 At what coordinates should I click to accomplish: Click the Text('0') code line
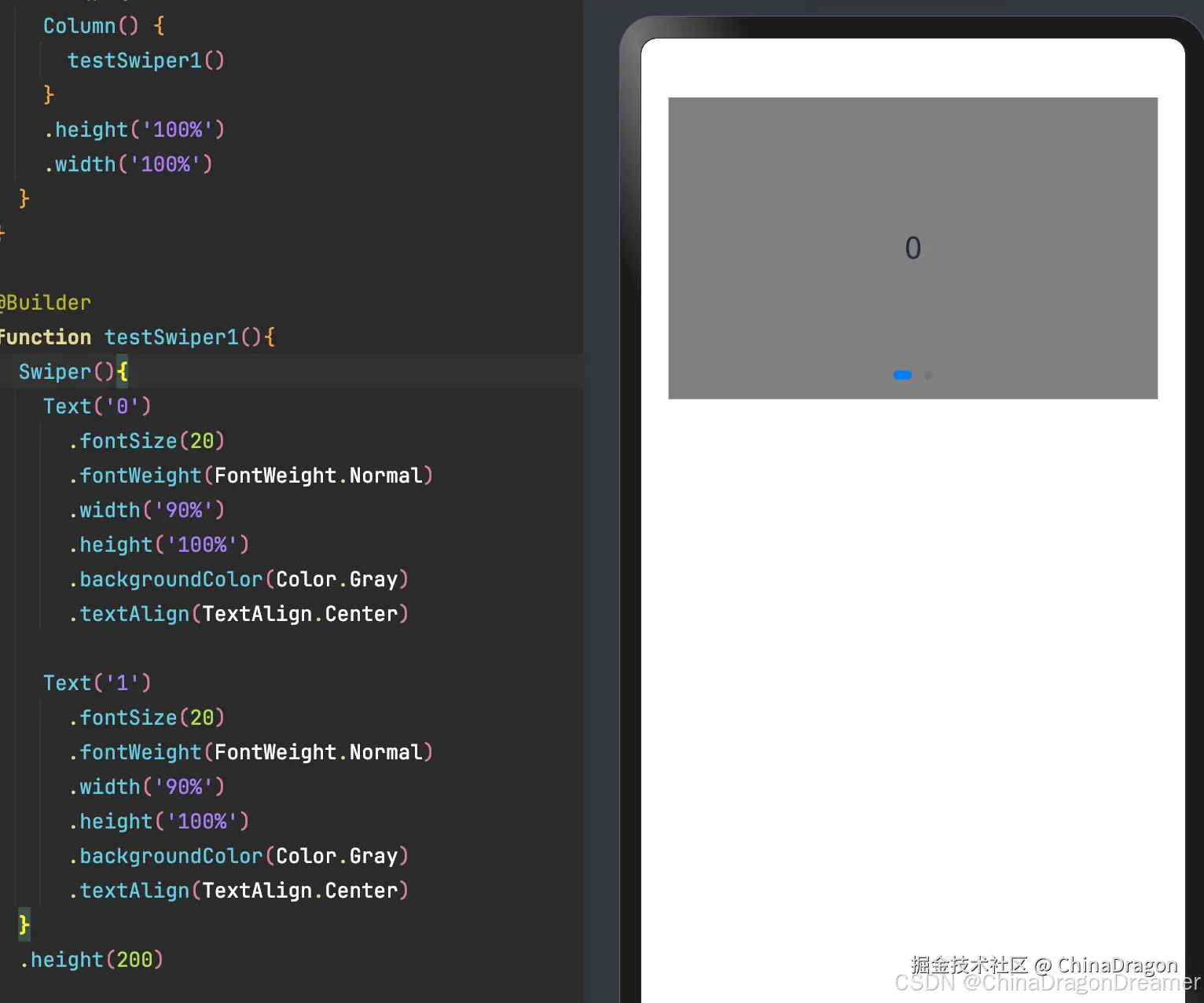coord(97,406)
